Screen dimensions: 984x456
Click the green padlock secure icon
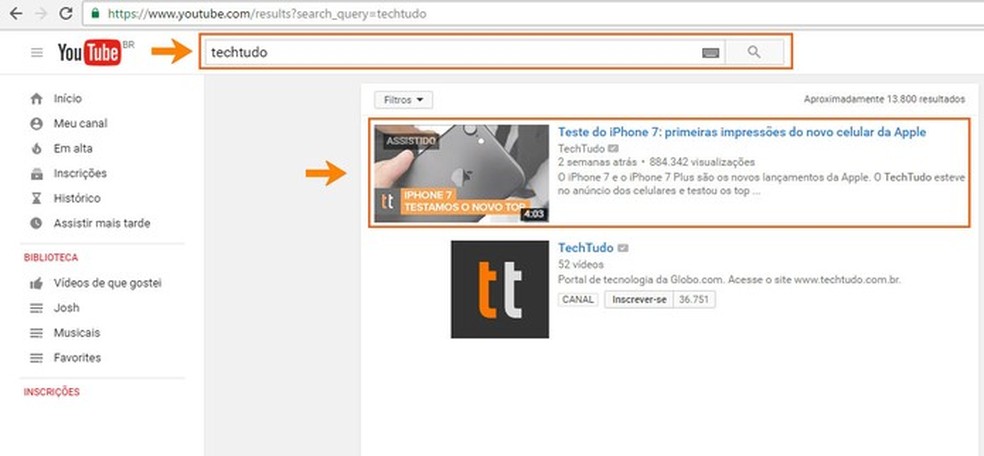pos(95,13)
